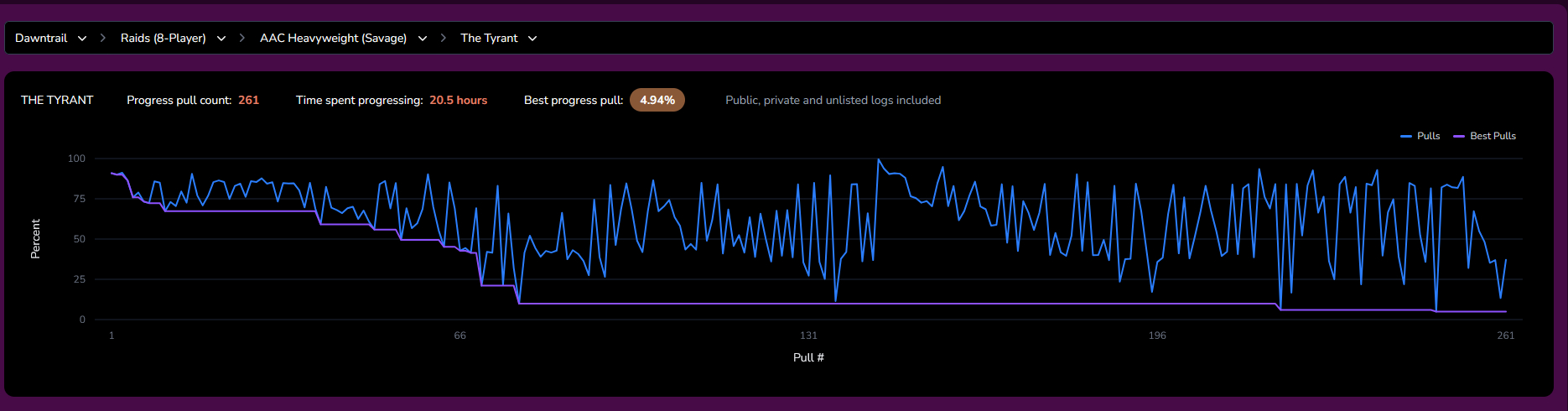1568x411 pixels.
Task: Click the THE TYRANT panel heading
Action: tap(57, 100)
